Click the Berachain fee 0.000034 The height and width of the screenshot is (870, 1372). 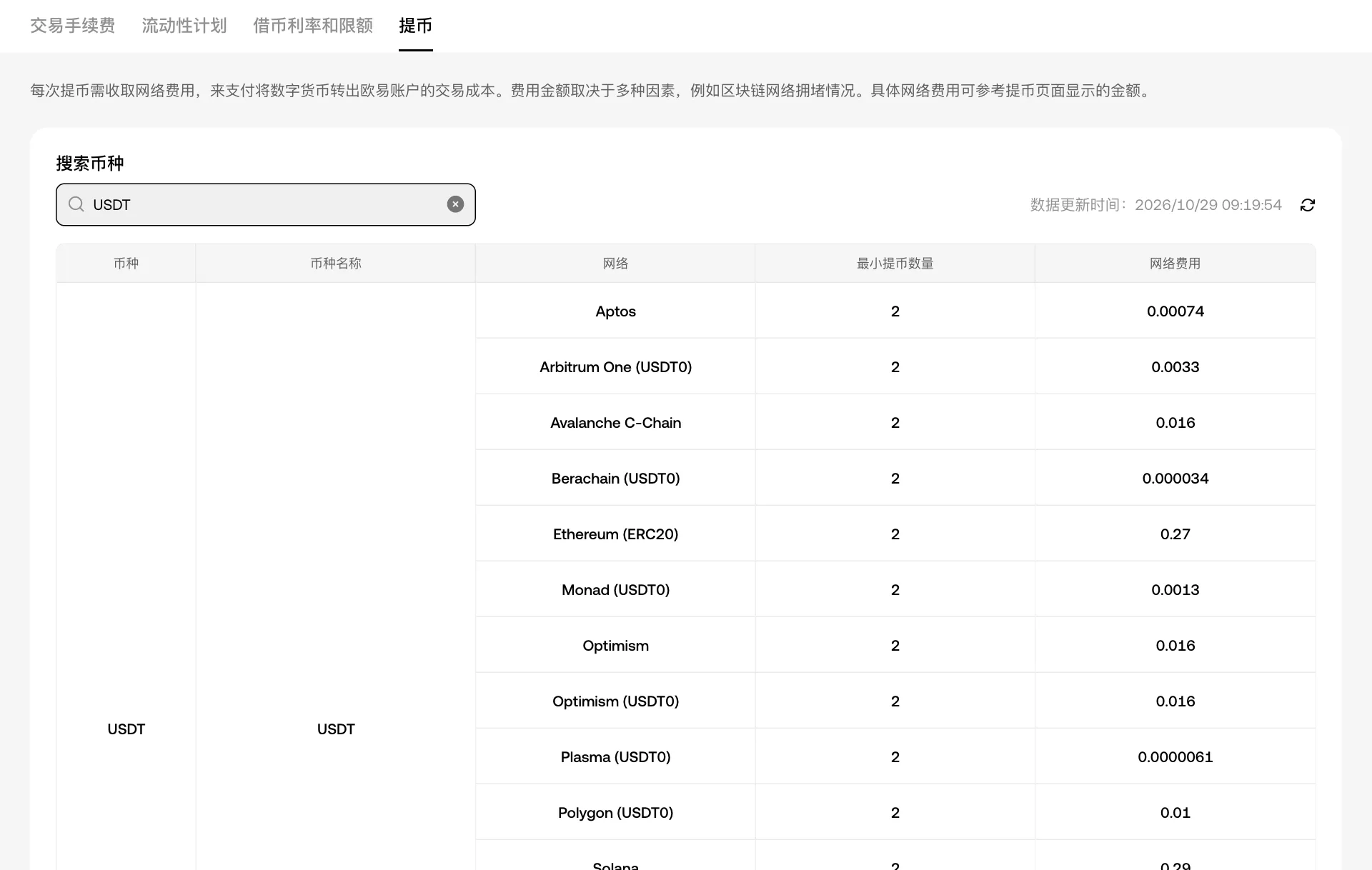[1175, 478]
